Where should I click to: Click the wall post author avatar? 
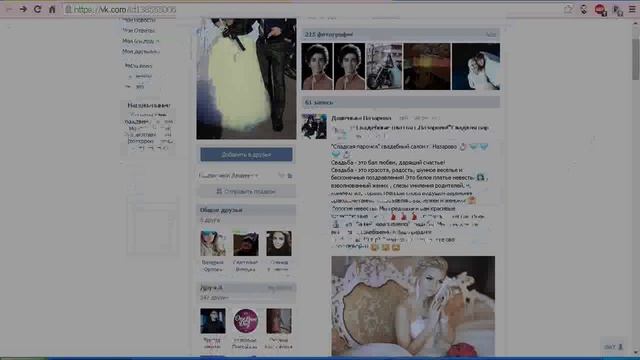click(314, 127)
